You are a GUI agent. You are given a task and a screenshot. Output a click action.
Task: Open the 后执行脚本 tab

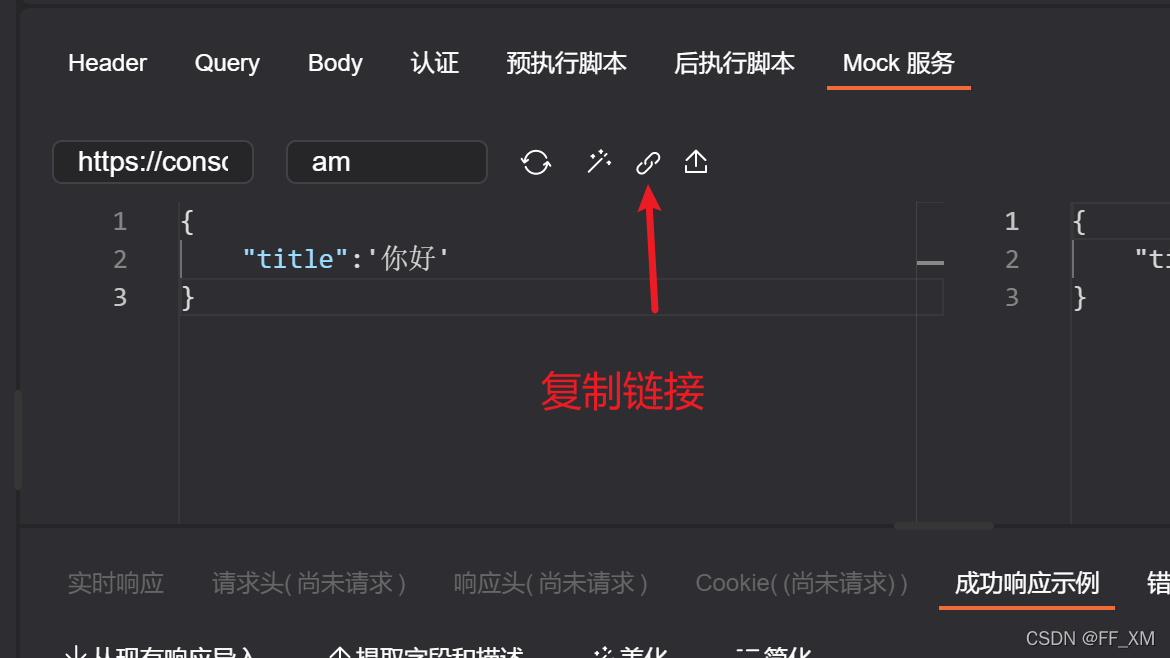[734, 63]
